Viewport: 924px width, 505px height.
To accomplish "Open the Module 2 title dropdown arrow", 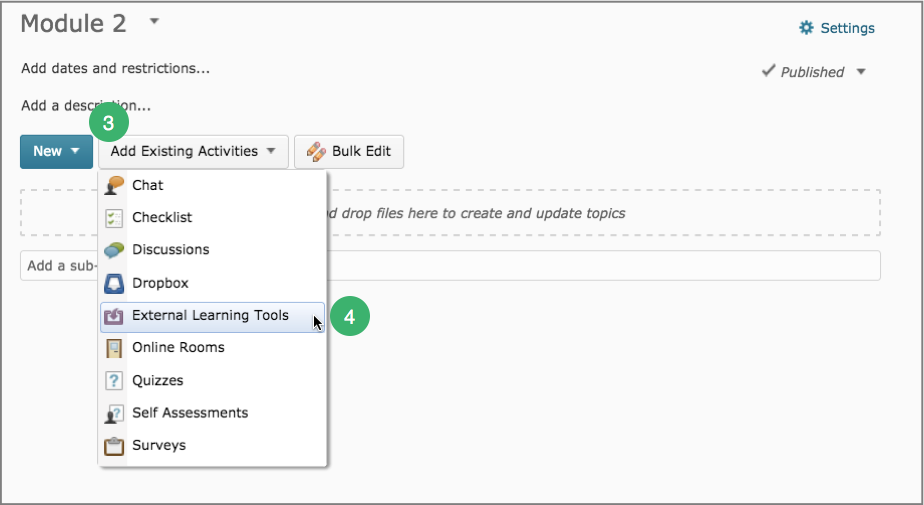I will tap(154, 21).
